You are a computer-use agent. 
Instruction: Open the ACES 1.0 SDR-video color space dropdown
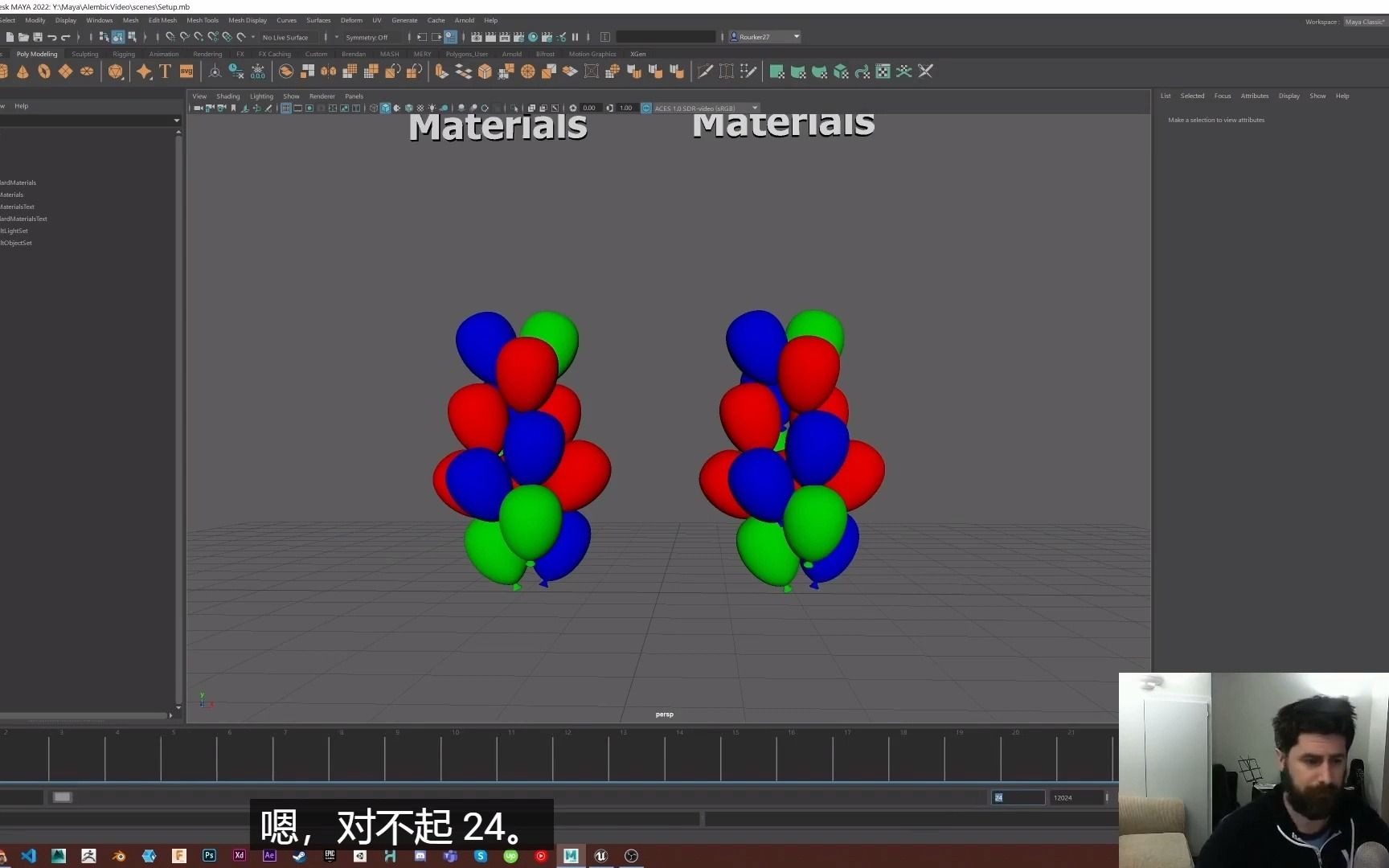(704, 108)
